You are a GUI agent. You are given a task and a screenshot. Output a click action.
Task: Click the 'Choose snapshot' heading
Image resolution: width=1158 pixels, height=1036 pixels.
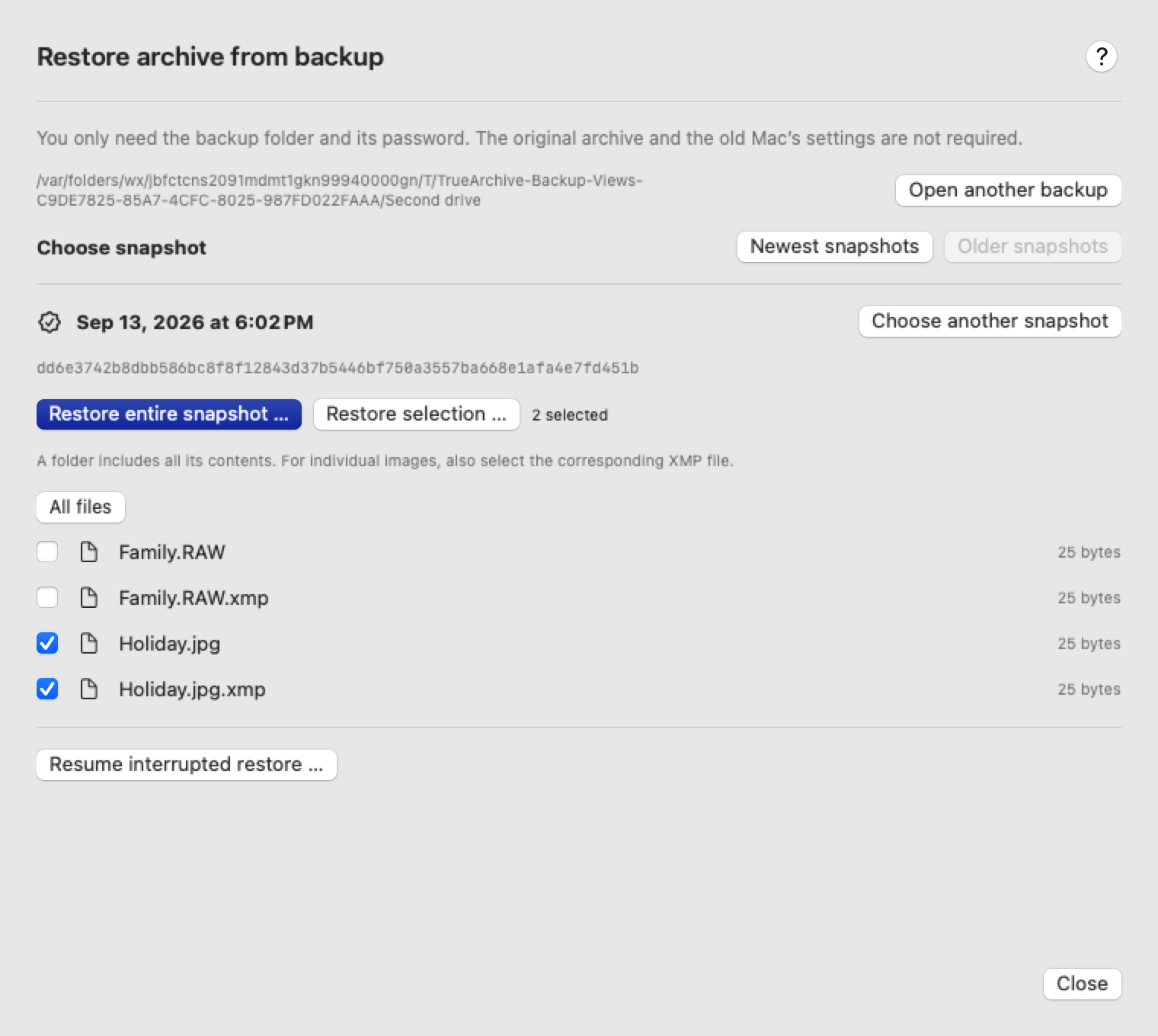[x=122, y=248]
